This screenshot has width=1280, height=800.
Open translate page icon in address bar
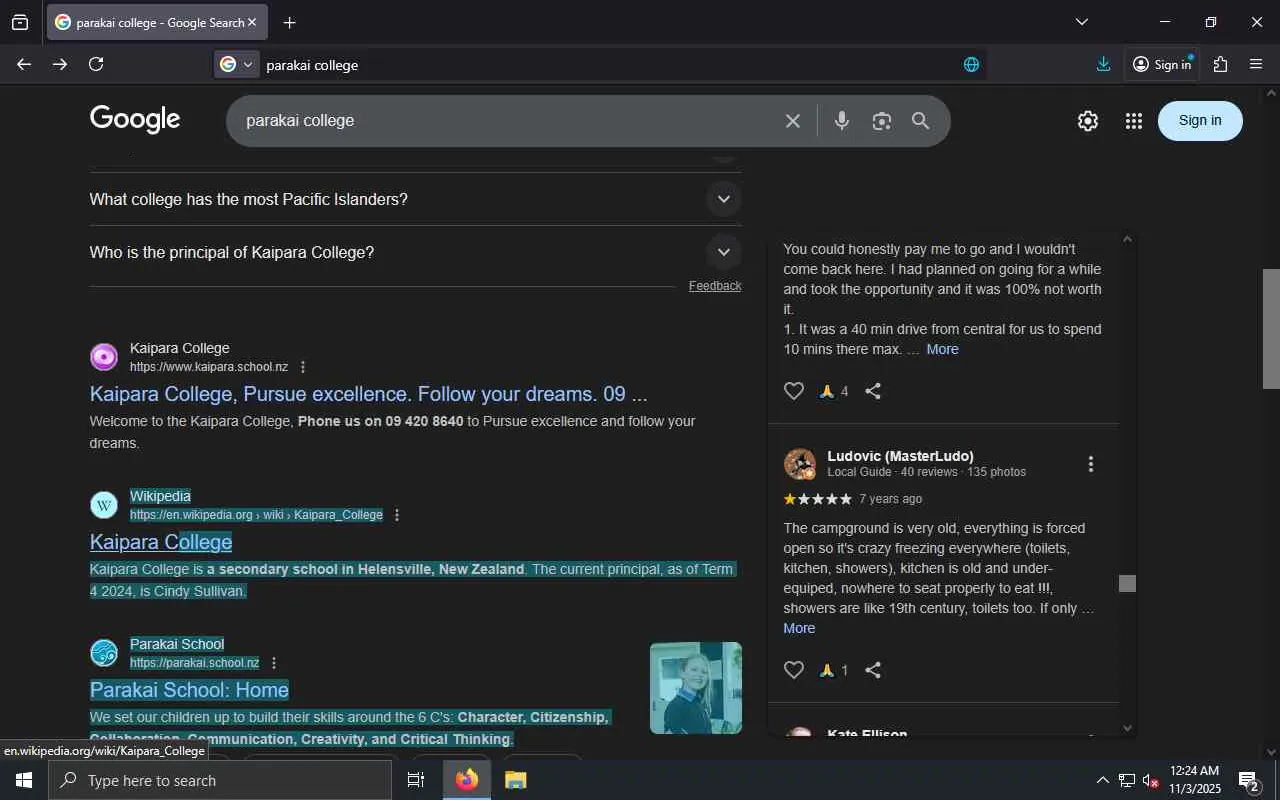[971, 64]
